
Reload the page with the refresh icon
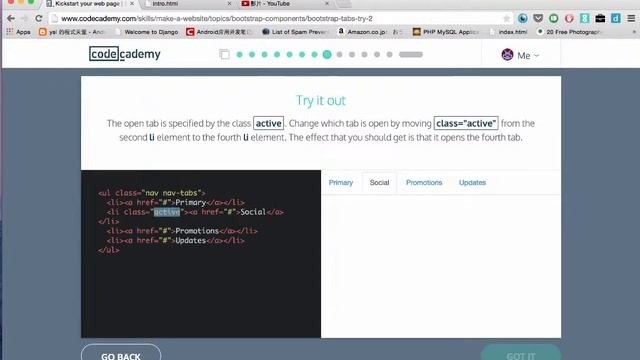click(x=38, y=18)
